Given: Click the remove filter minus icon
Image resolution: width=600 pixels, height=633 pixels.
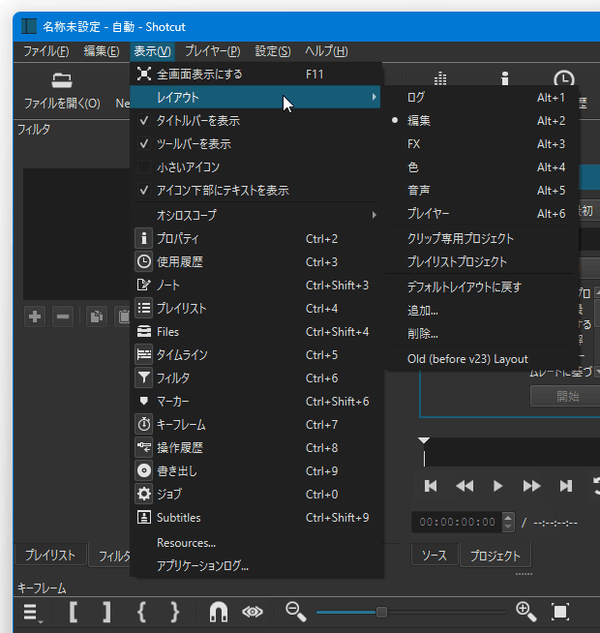Looking at the screenshot, I should click(x=63, y=316).
